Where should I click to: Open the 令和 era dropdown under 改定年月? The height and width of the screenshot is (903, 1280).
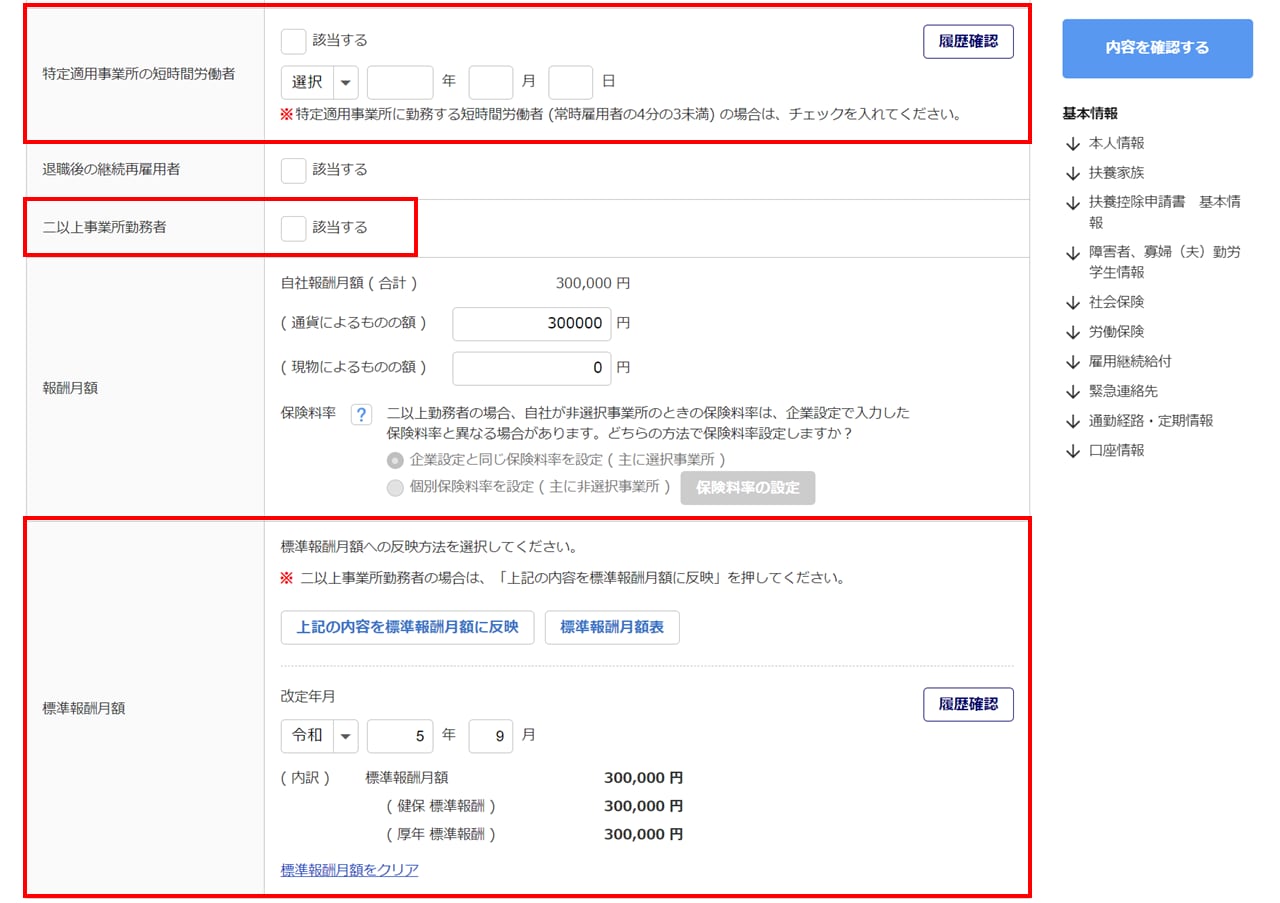click(x=320, y=736)
